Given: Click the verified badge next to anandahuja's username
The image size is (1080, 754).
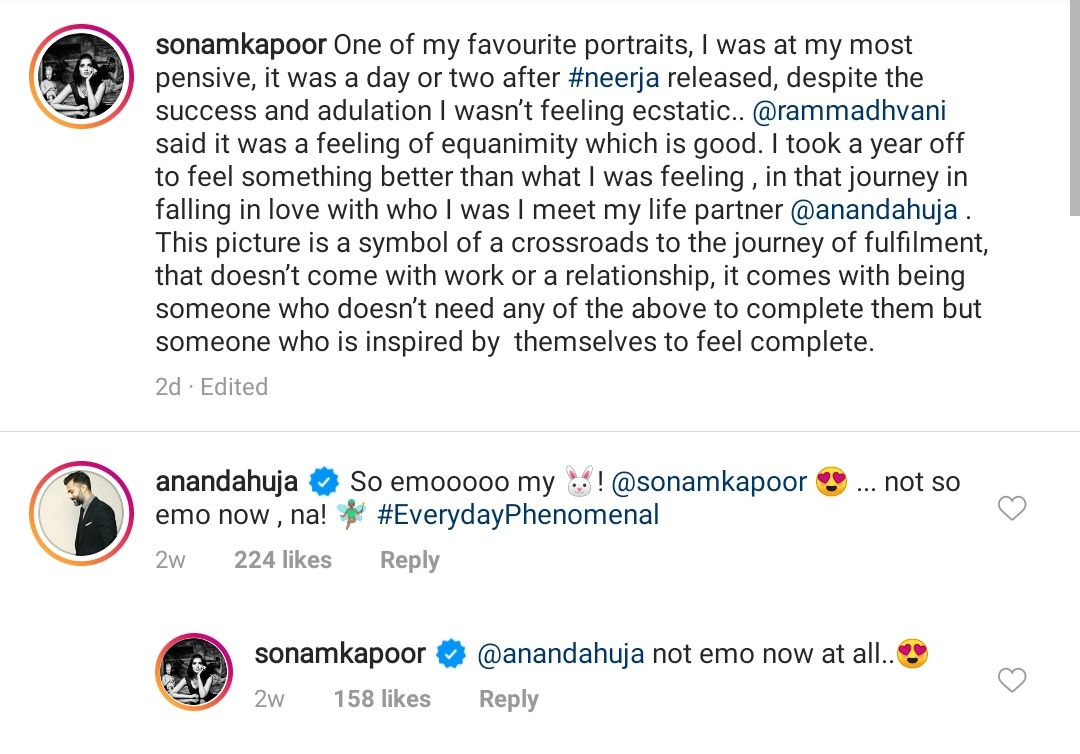Looking at the screenshot, I should click(x=323, y=482).
